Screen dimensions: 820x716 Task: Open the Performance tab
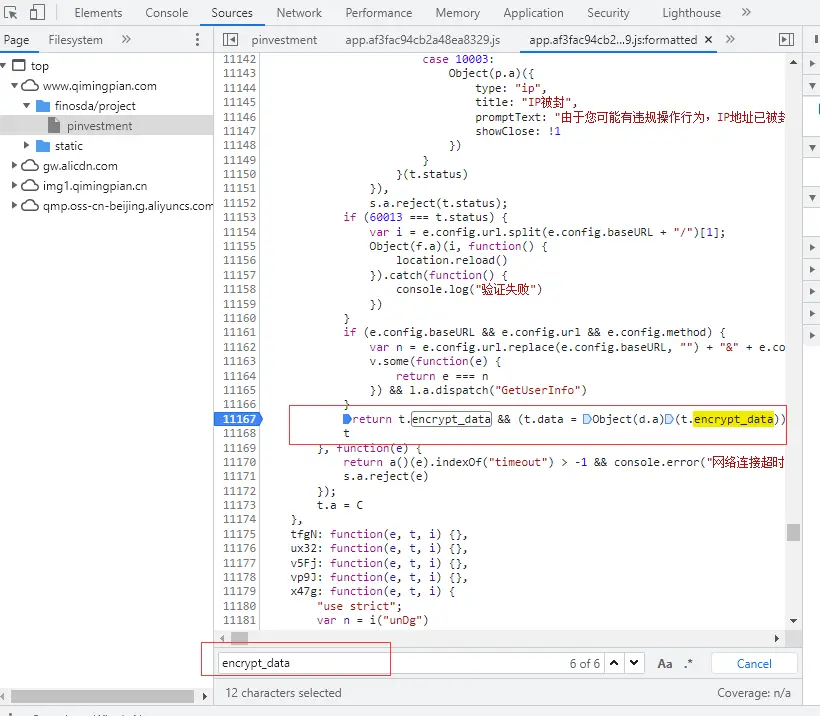click(x=379, y=13)
